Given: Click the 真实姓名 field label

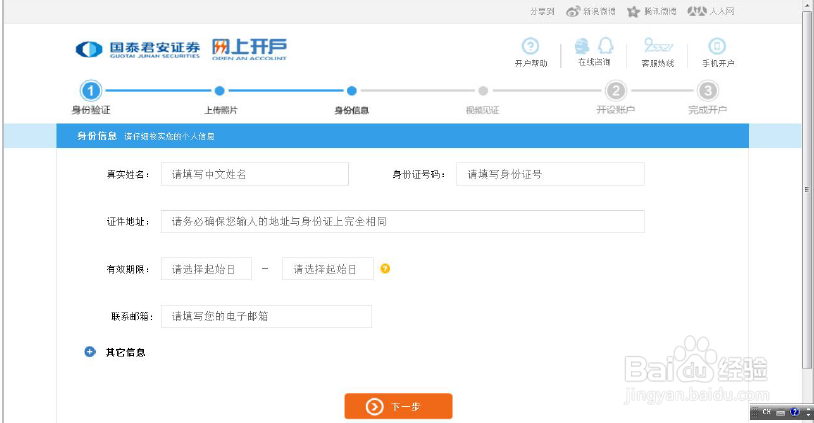Looking at the screenshot, I should pos(128,174).
